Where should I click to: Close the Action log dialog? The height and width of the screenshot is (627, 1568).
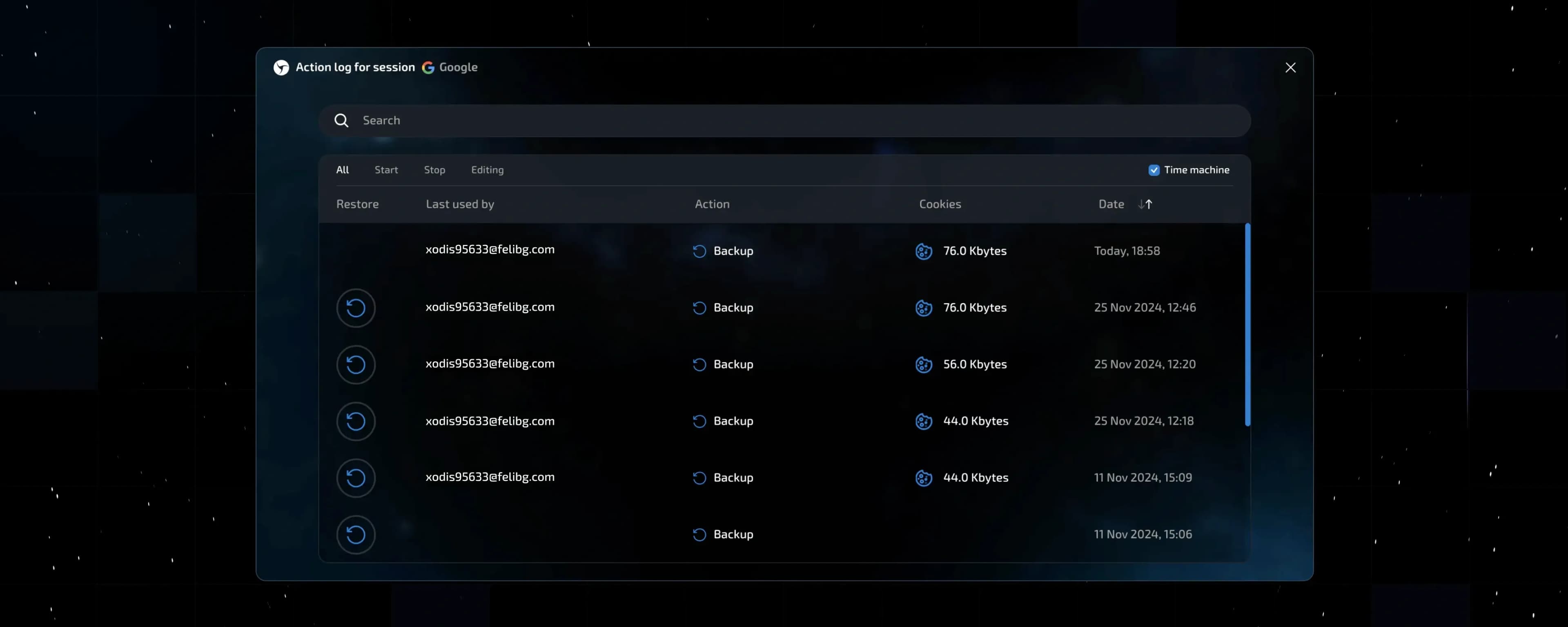point(1290,68)
